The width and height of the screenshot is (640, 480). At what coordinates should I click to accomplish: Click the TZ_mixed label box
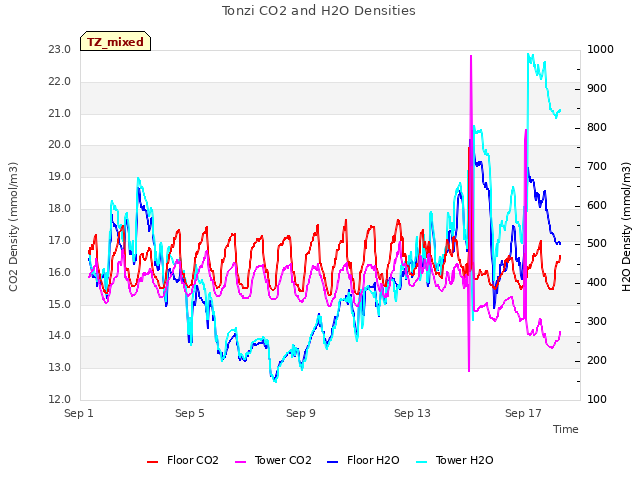(116, 41)
